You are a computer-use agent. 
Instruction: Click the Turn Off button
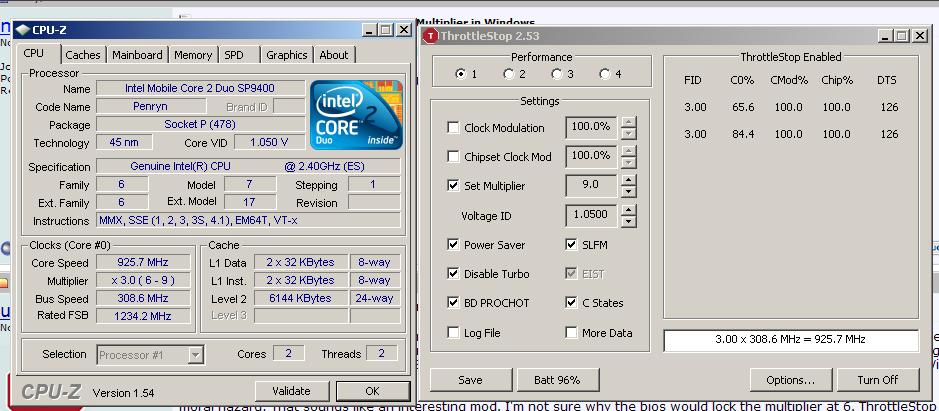click(x=878, y=380)
